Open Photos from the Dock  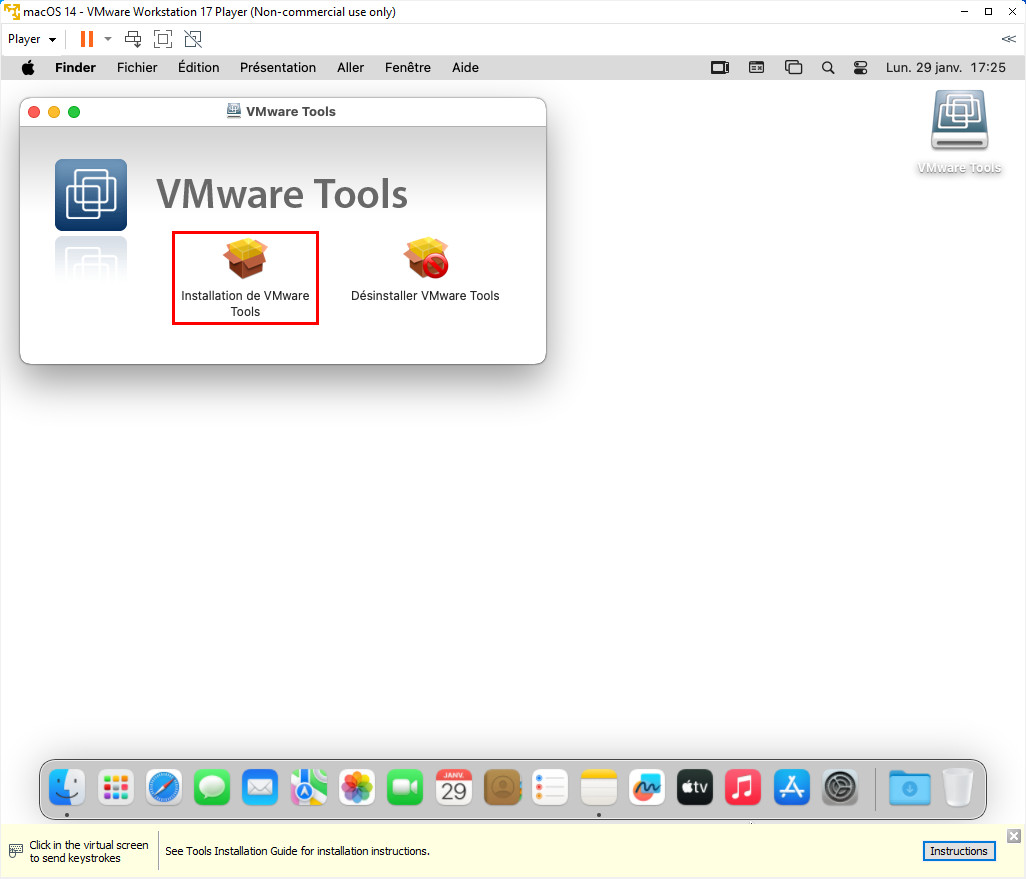(x=357, y=787)
